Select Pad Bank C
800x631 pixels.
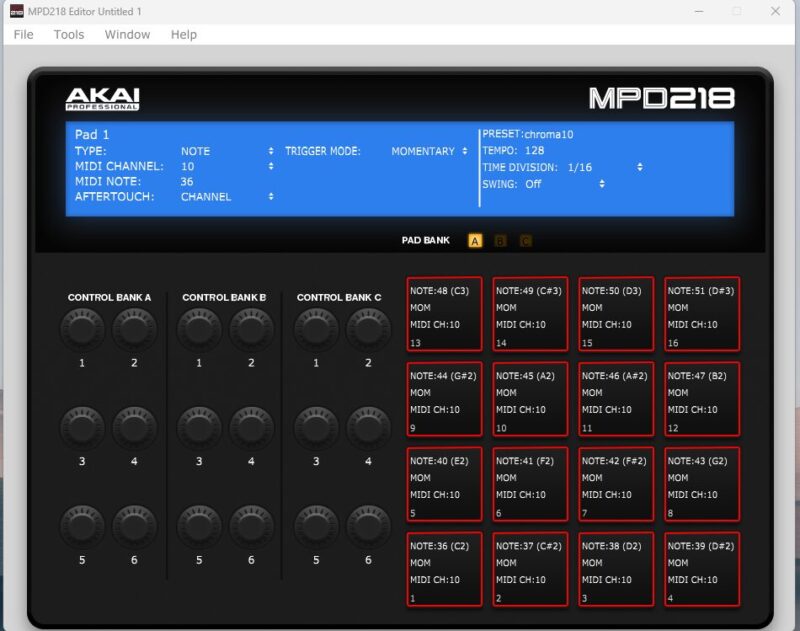coord(526,241)
